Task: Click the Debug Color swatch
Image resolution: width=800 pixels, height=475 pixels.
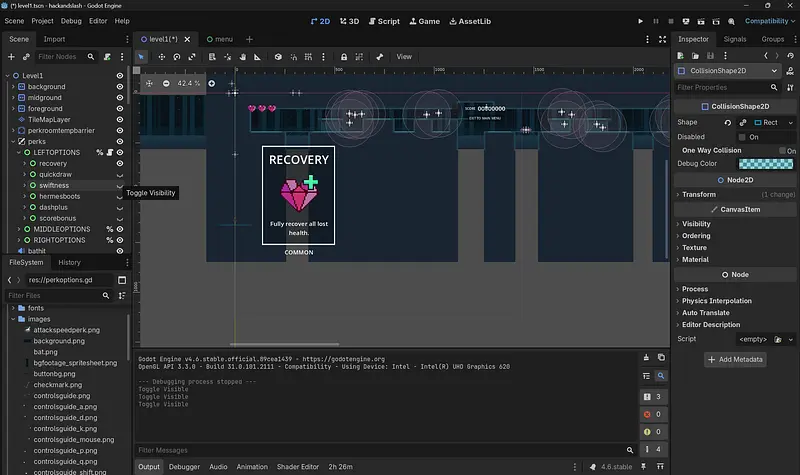Action: coord(766,164)
